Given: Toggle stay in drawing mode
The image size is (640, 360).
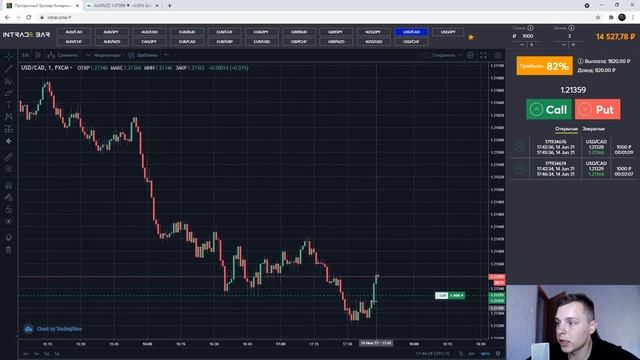Looking at the screenshot, I should [9, 197].
